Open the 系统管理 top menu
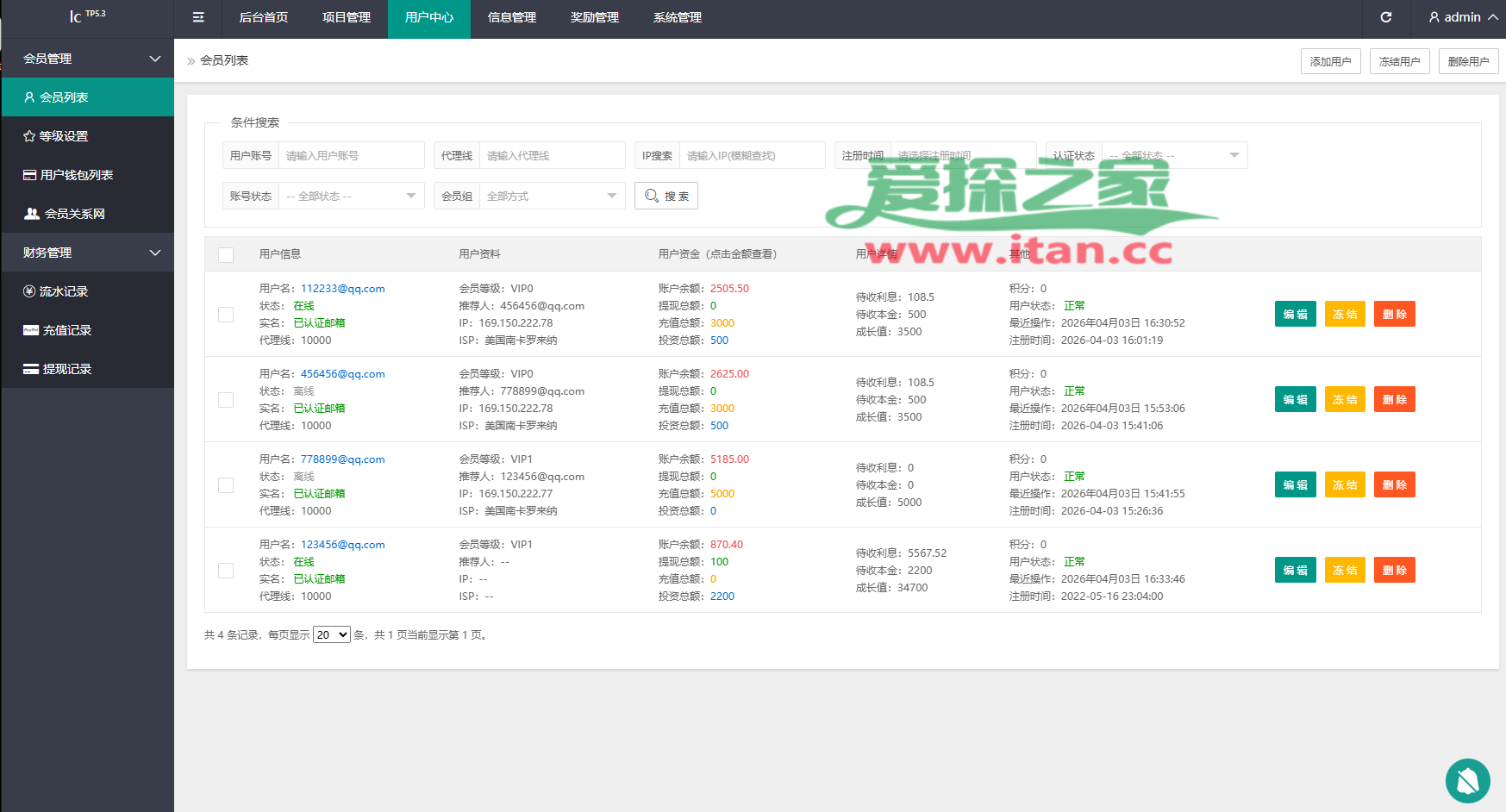Screen dimensions: 1506x812 [x=678, y=17]
